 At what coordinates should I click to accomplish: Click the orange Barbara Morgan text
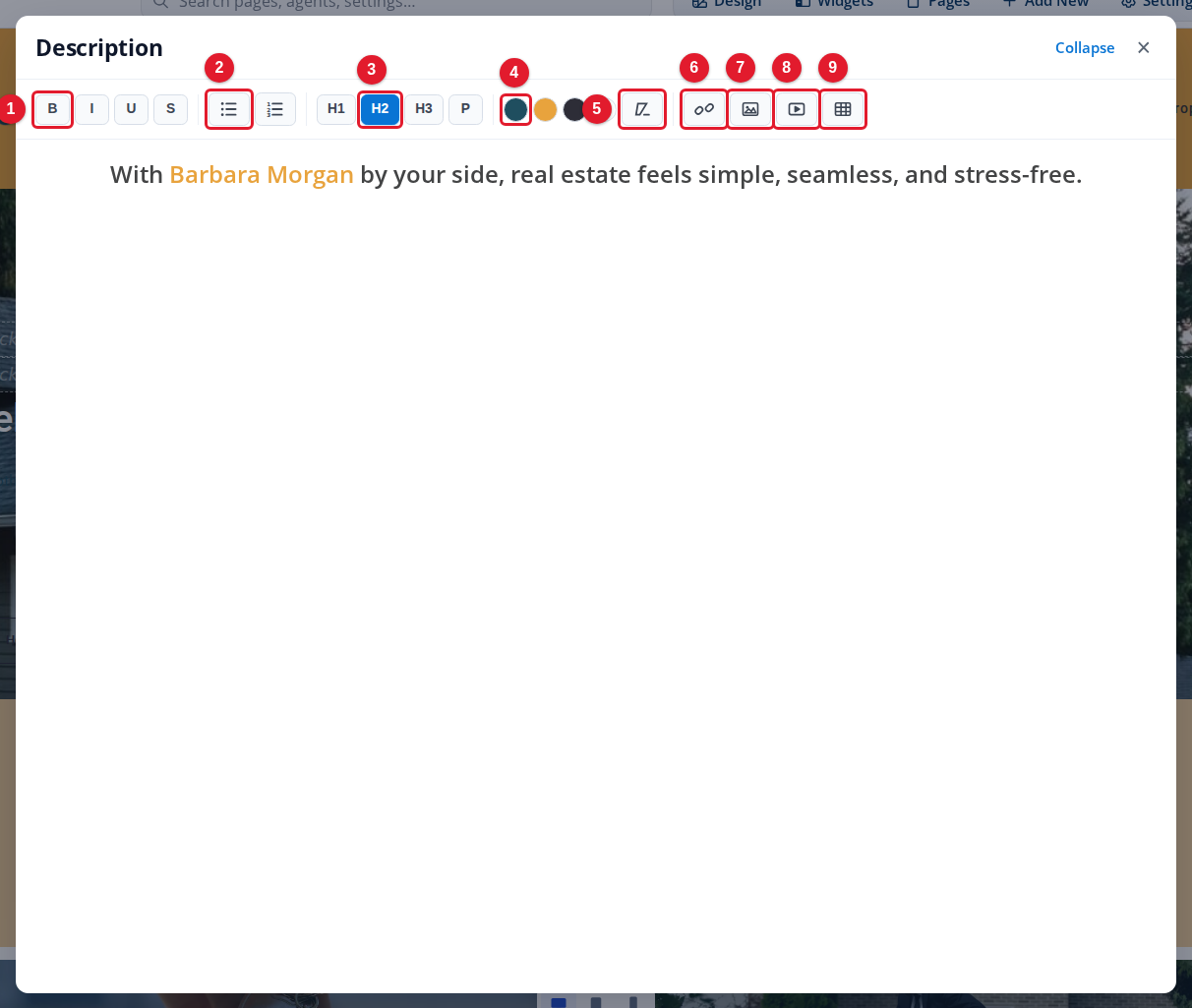(x=262, y=175)
